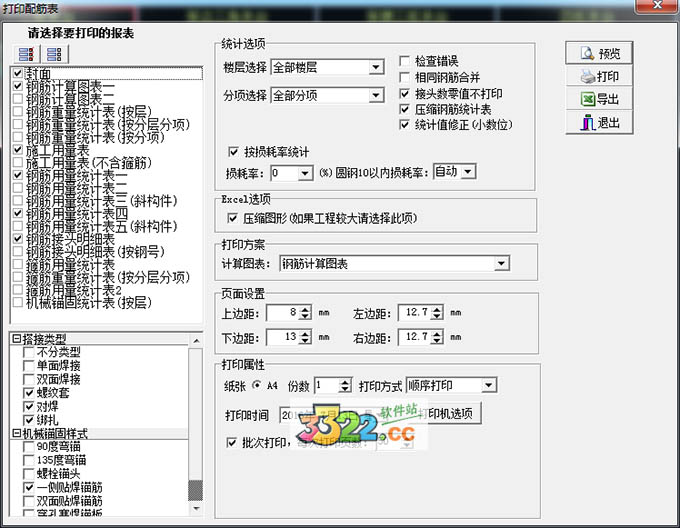The height and width of the screenshot is (528, 680).
Task: Open 计算图表 print scheme dropdown
Action: tap(502, 263)
